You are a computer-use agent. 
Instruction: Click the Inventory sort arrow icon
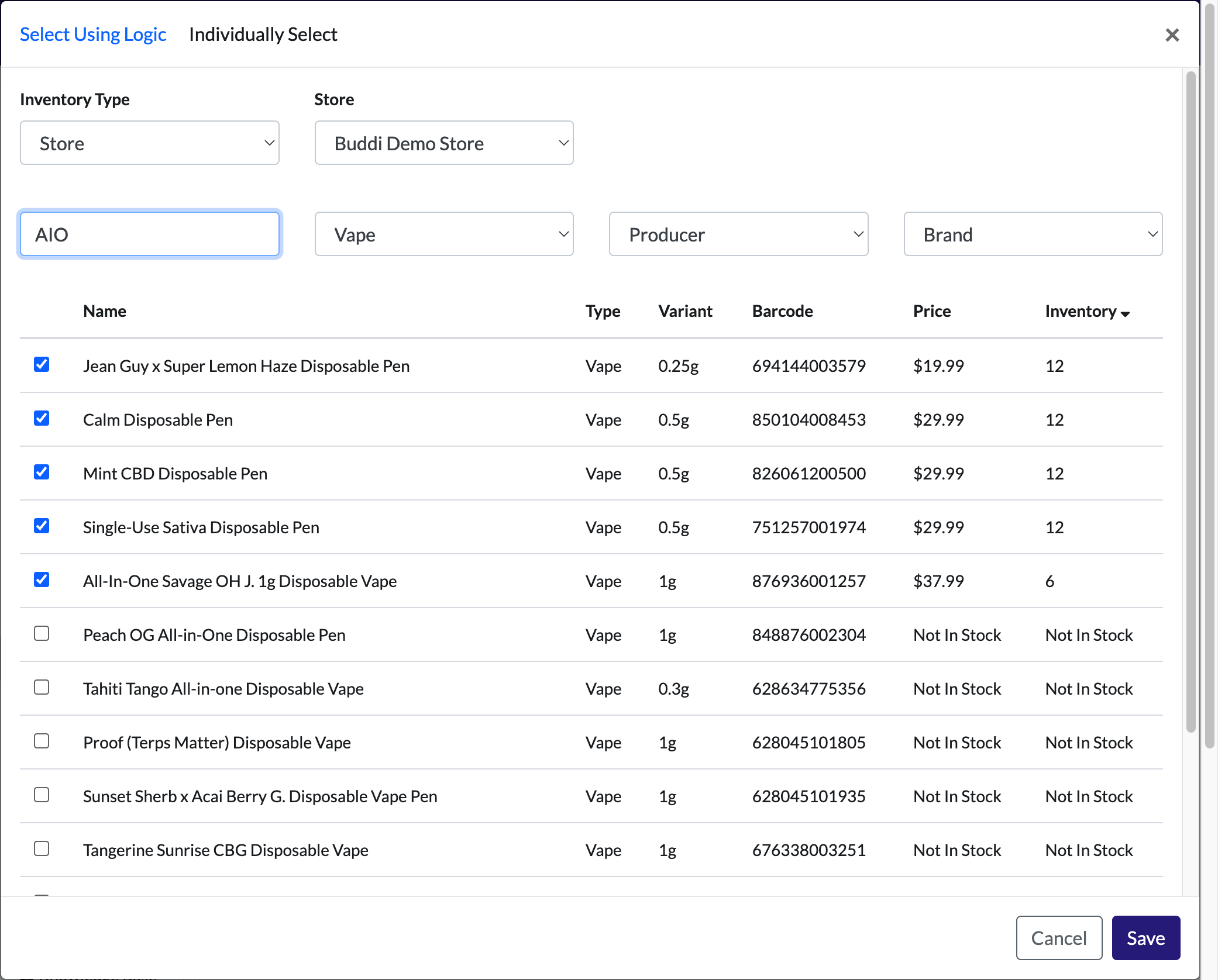pos(1125,314)
